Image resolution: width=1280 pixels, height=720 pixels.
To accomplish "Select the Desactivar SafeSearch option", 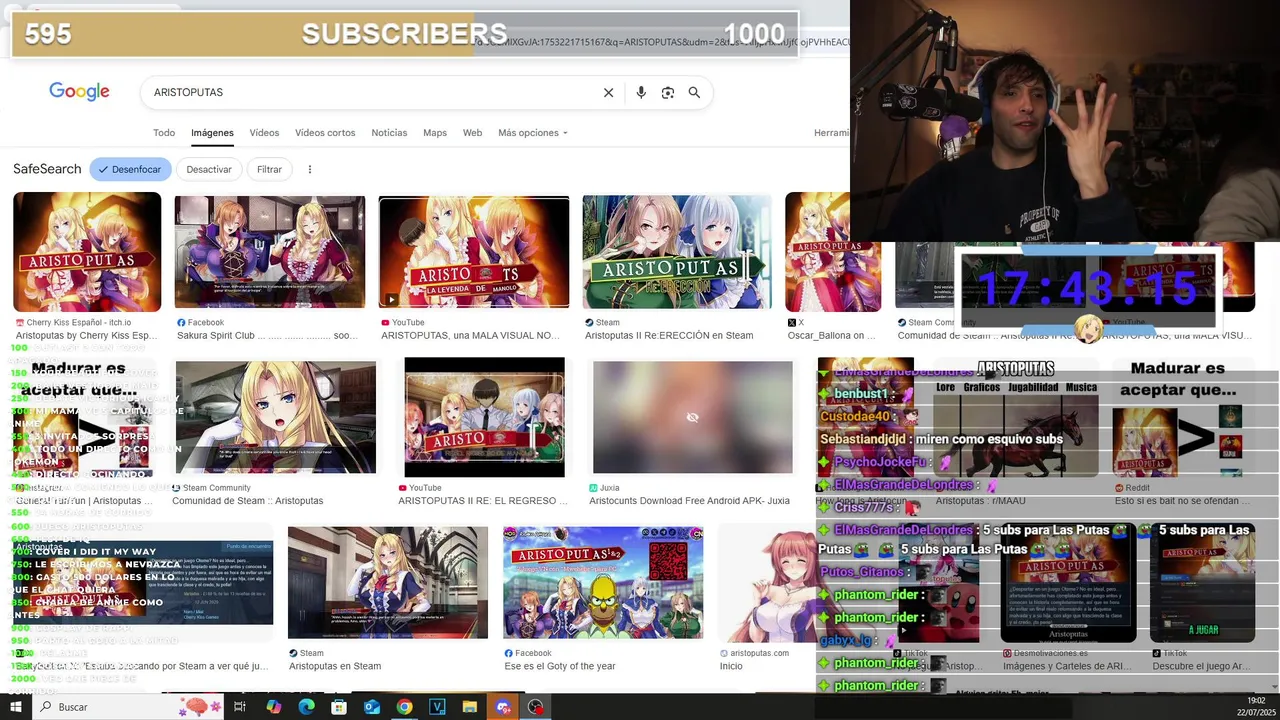I will 209,169.
